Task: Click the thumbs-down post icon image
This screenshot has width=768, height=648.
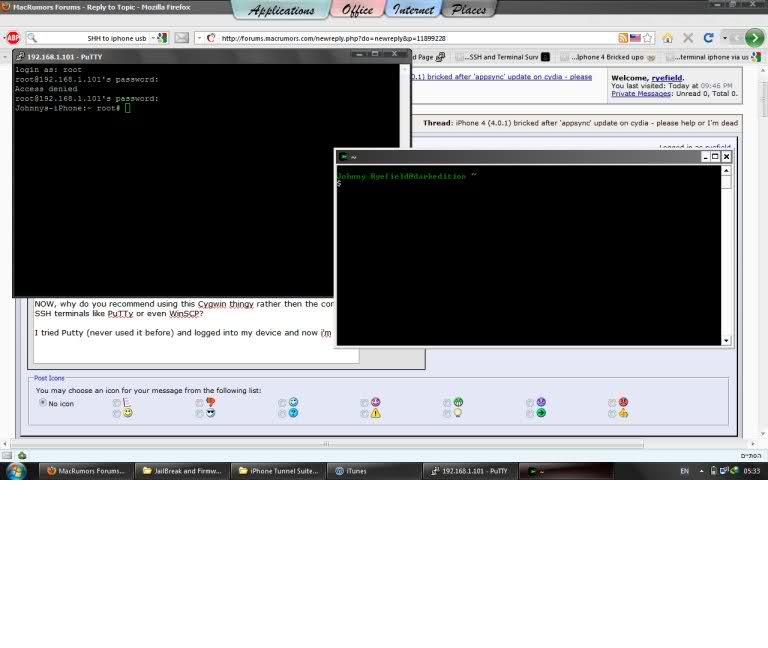Action: (211, 402)
